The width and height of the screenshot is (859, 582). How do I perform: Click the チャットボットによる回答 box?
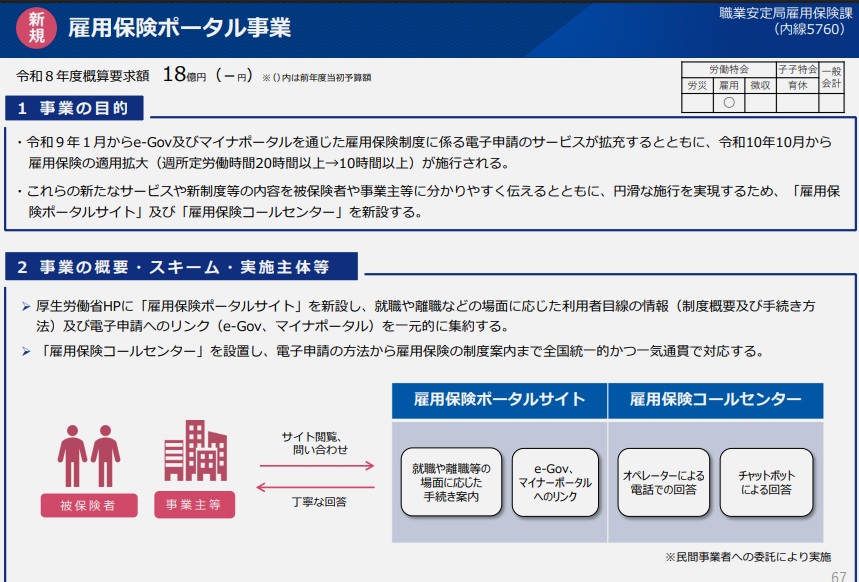[767, 482]
